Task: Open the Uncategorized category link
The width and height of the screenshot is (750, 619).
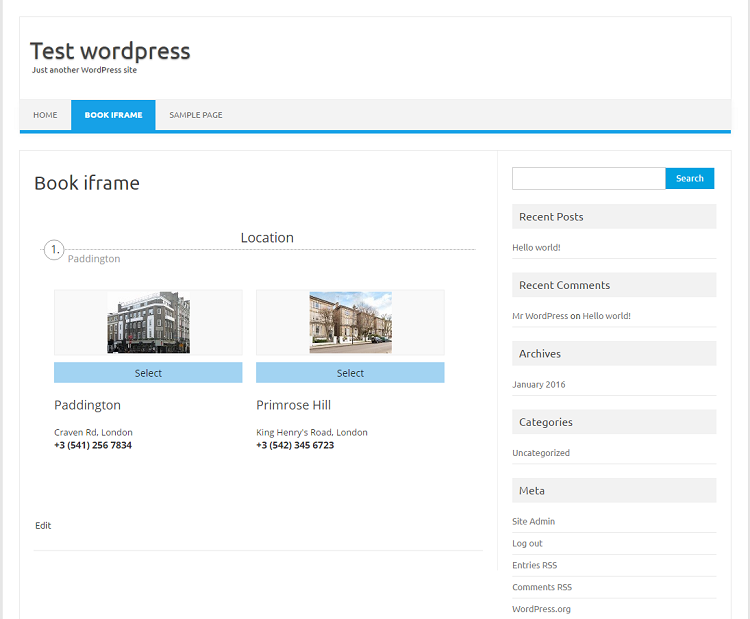Action: (541, 453)
